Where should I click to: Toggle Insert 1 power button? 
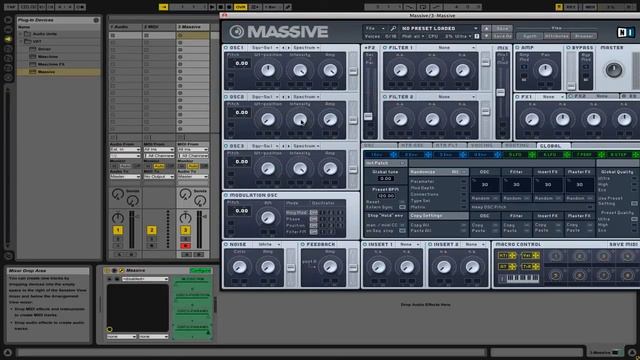[365, 244]
